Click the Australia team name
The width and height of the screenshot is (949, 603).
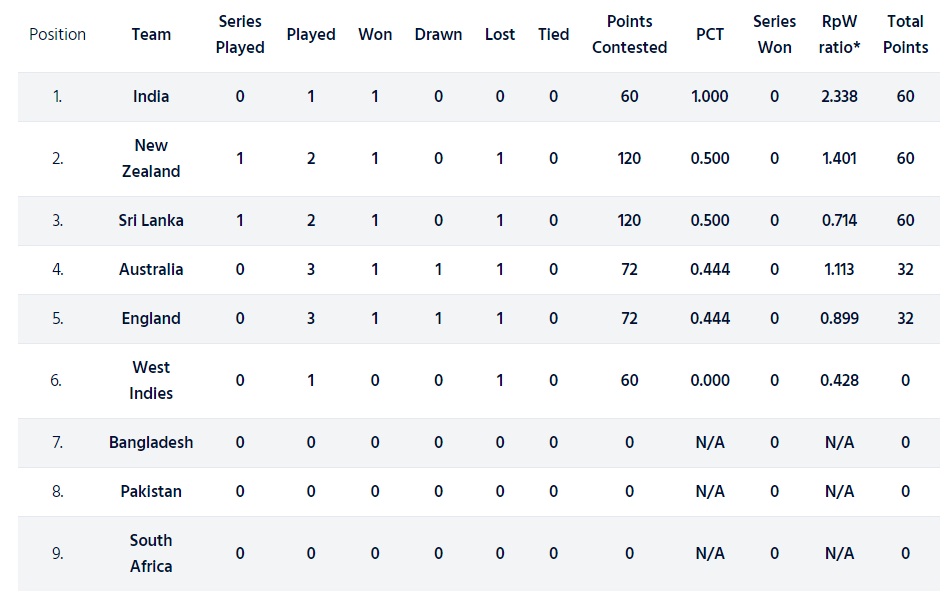point(151,269)
